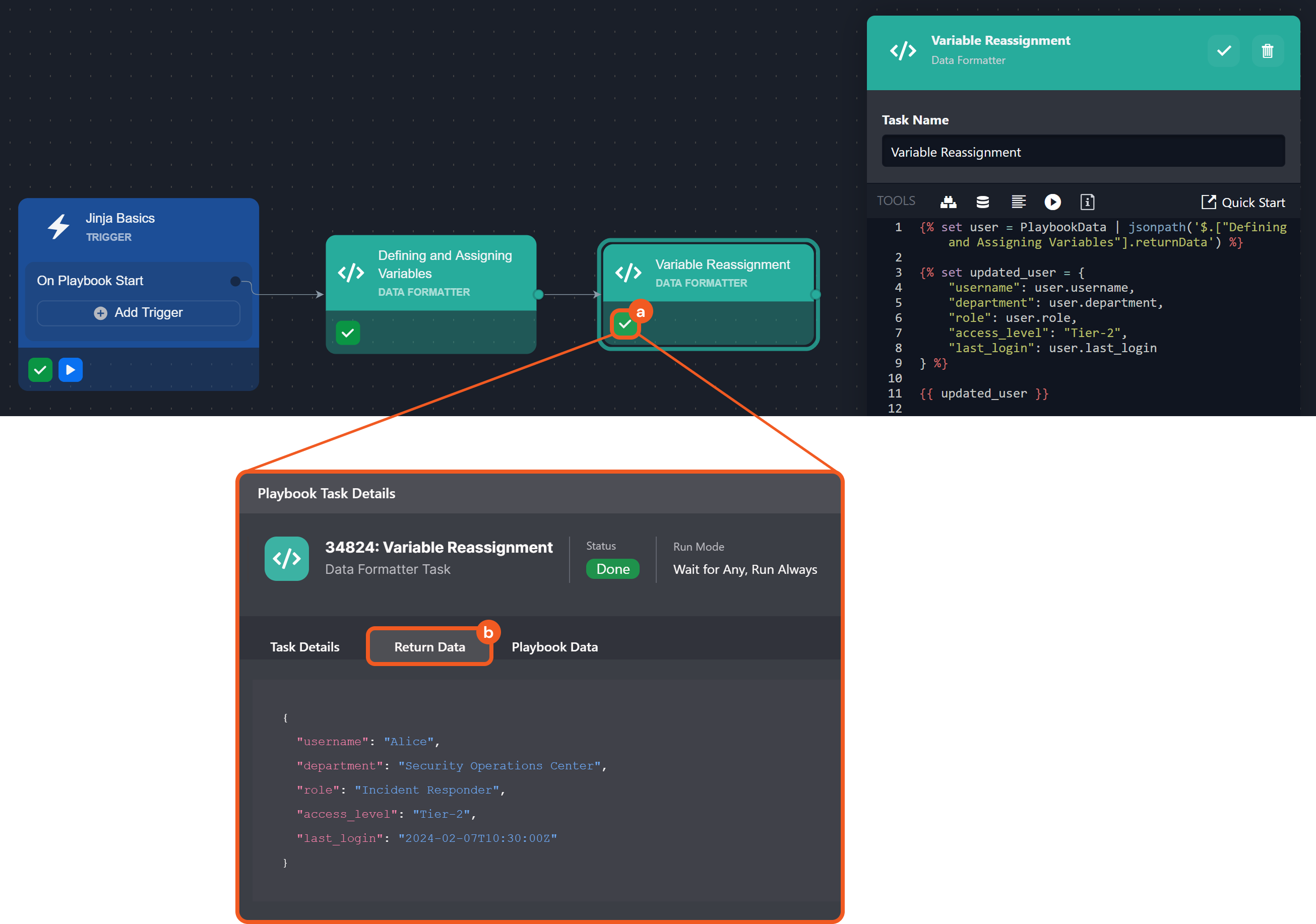Open the Playbook Data tab
1316x924 pixels.
[554, 647]
